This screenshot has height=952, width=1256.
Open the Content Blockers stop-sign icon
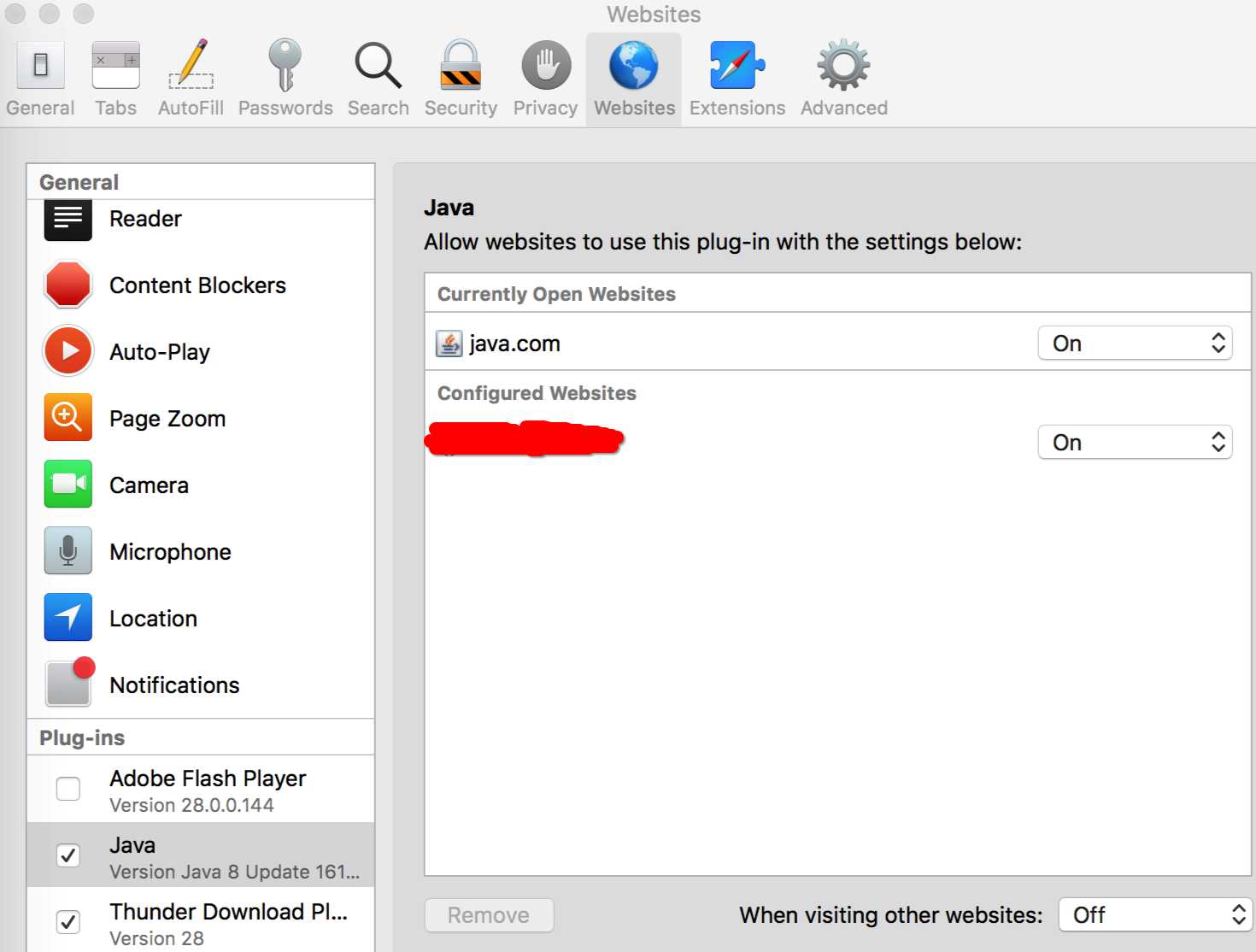(68, 285)
